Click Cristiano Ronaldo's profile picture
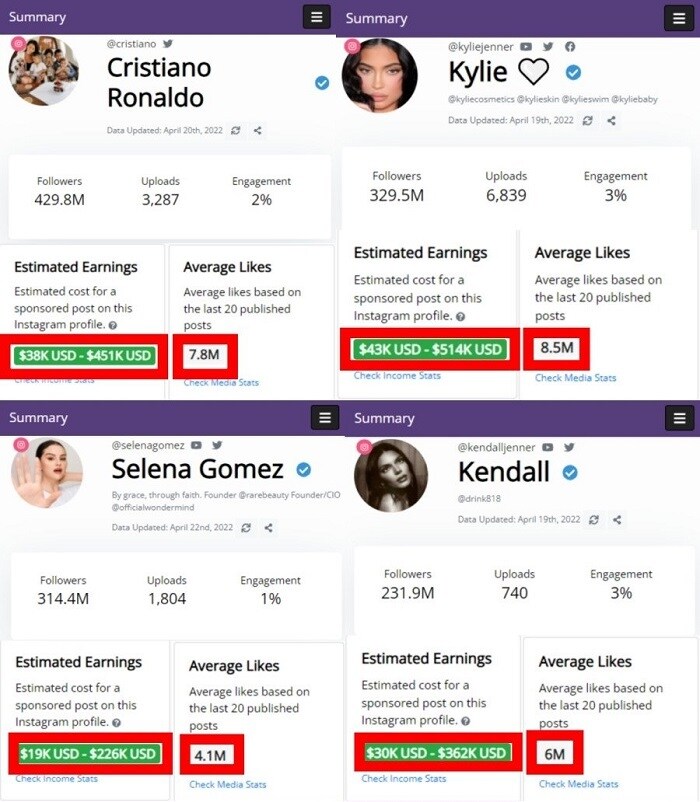Image resolution: width=700 pixels, height=802 pixels. coord(43,72)
